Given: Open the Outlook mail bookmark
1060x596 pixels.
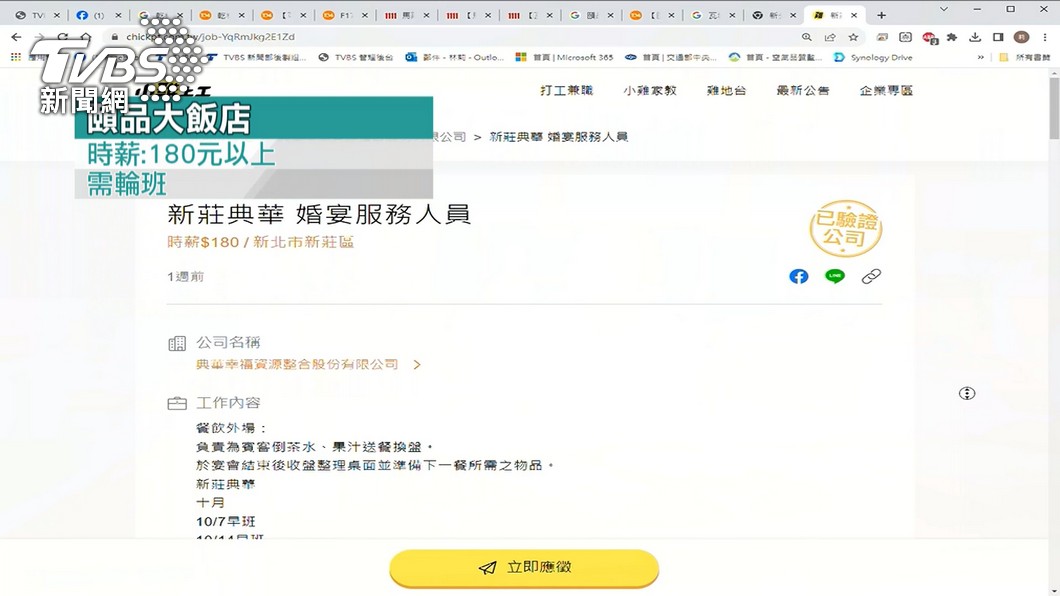Looking at the screenshot, I should coord(455,58).
